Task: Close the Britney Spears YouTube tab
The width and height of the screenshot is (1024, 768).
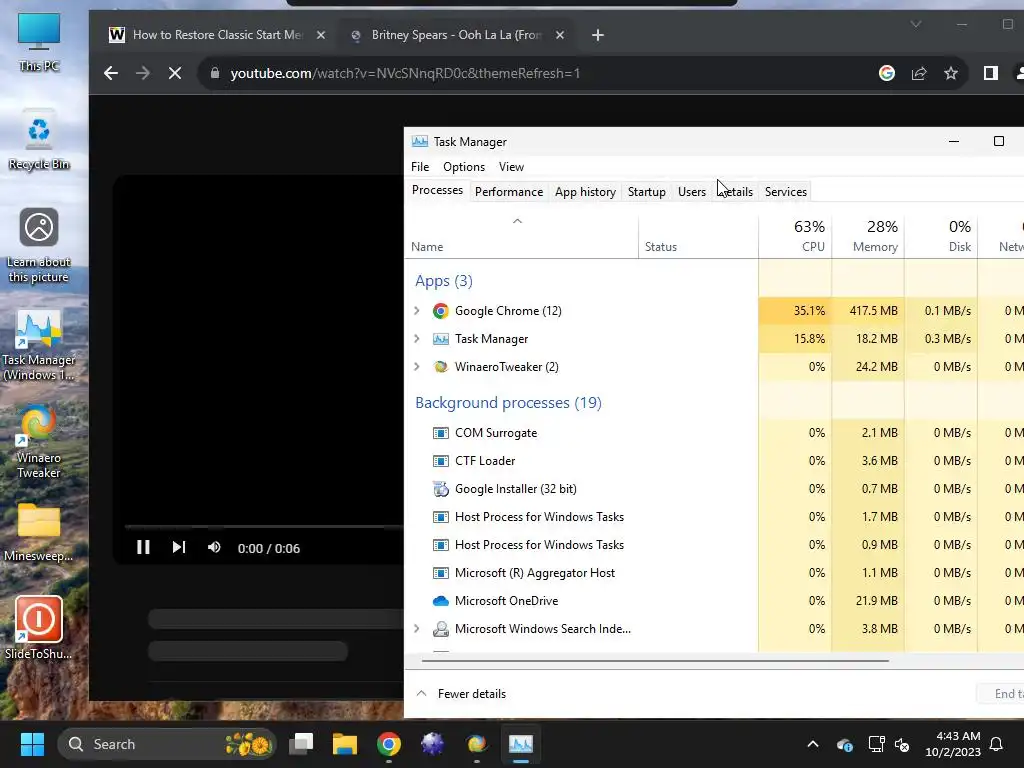Action: pos(560,35)
